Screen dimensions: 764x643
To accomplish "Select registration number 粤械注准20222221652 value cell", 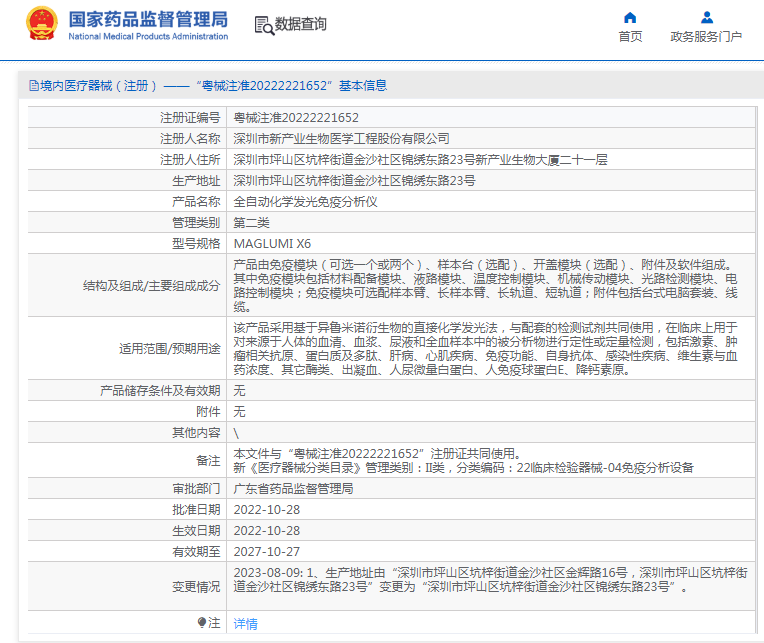I will point(296,118).
